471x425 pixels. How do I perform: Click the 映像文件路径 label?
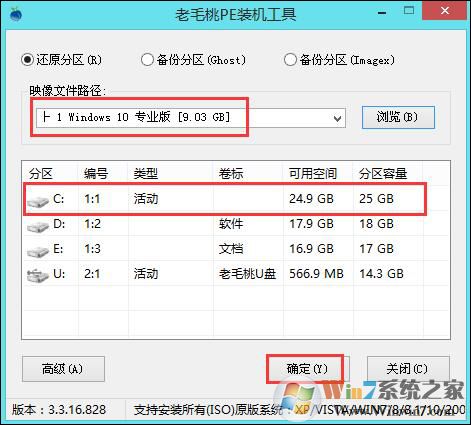[x=68, y=91]
